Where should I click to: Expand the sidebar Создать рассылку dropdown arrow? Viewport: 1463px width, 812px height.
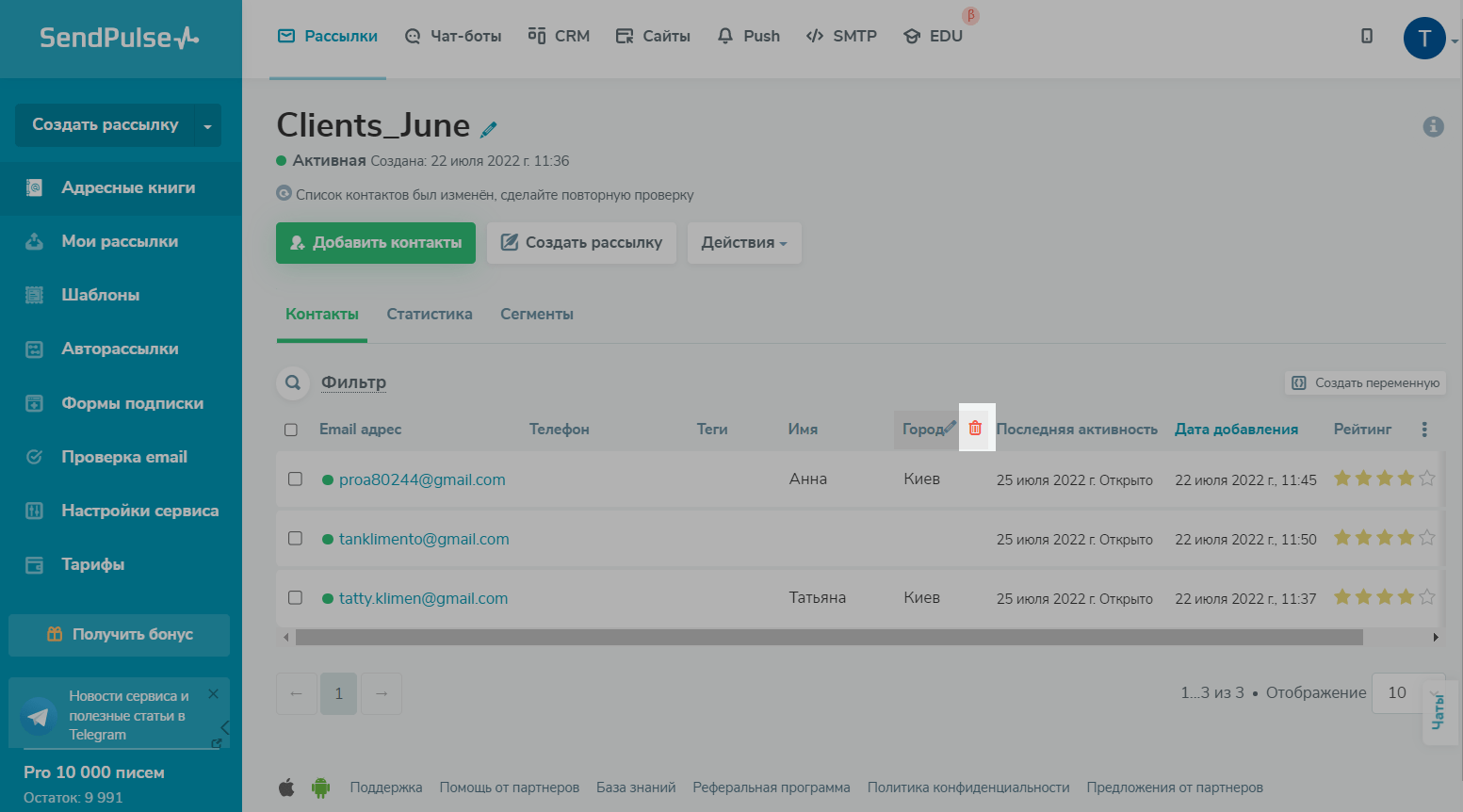(x=207, y=125)
